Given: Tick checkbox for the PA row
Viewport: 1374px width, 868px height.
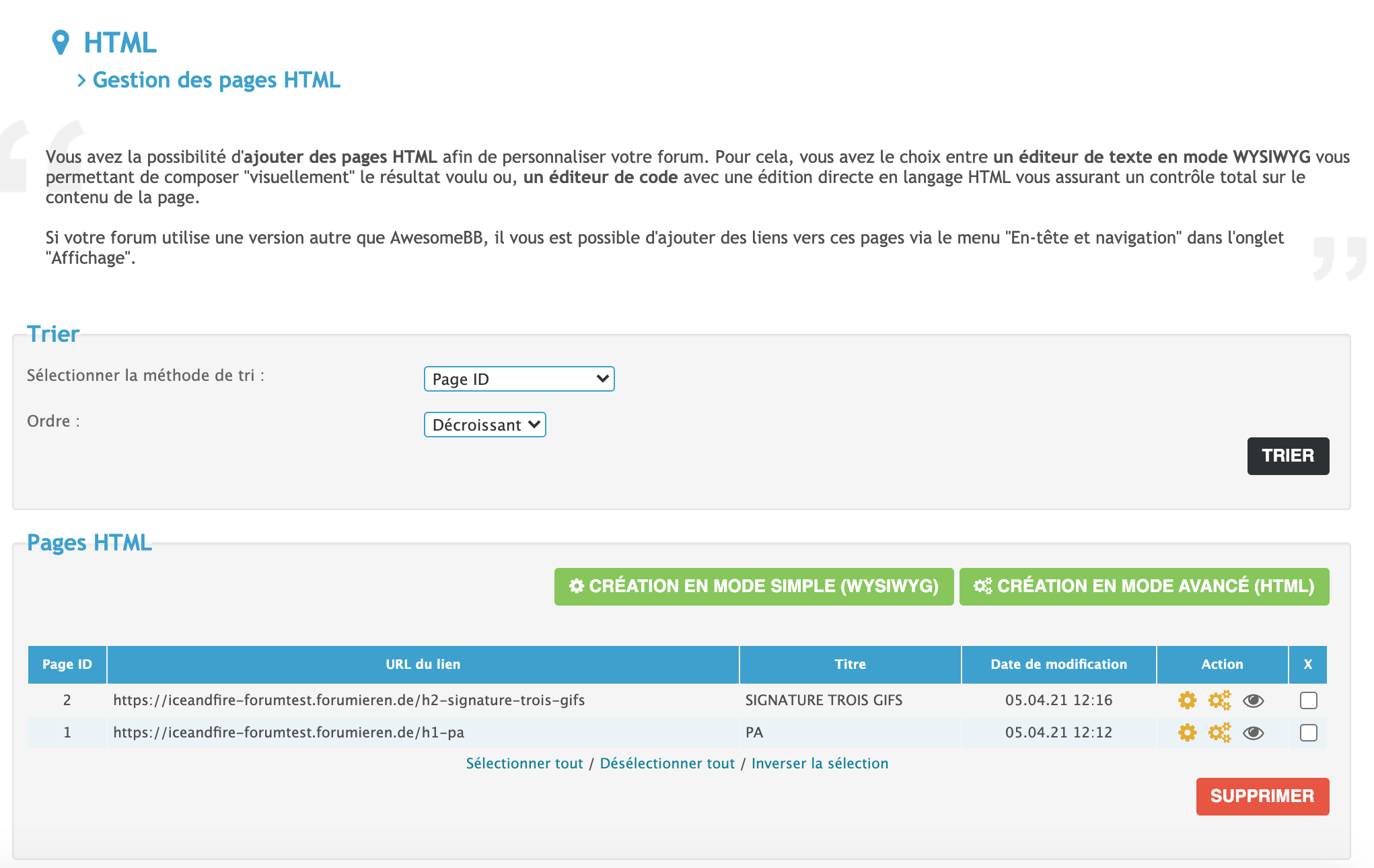Looking at the screenshot, I should 1309,733.
